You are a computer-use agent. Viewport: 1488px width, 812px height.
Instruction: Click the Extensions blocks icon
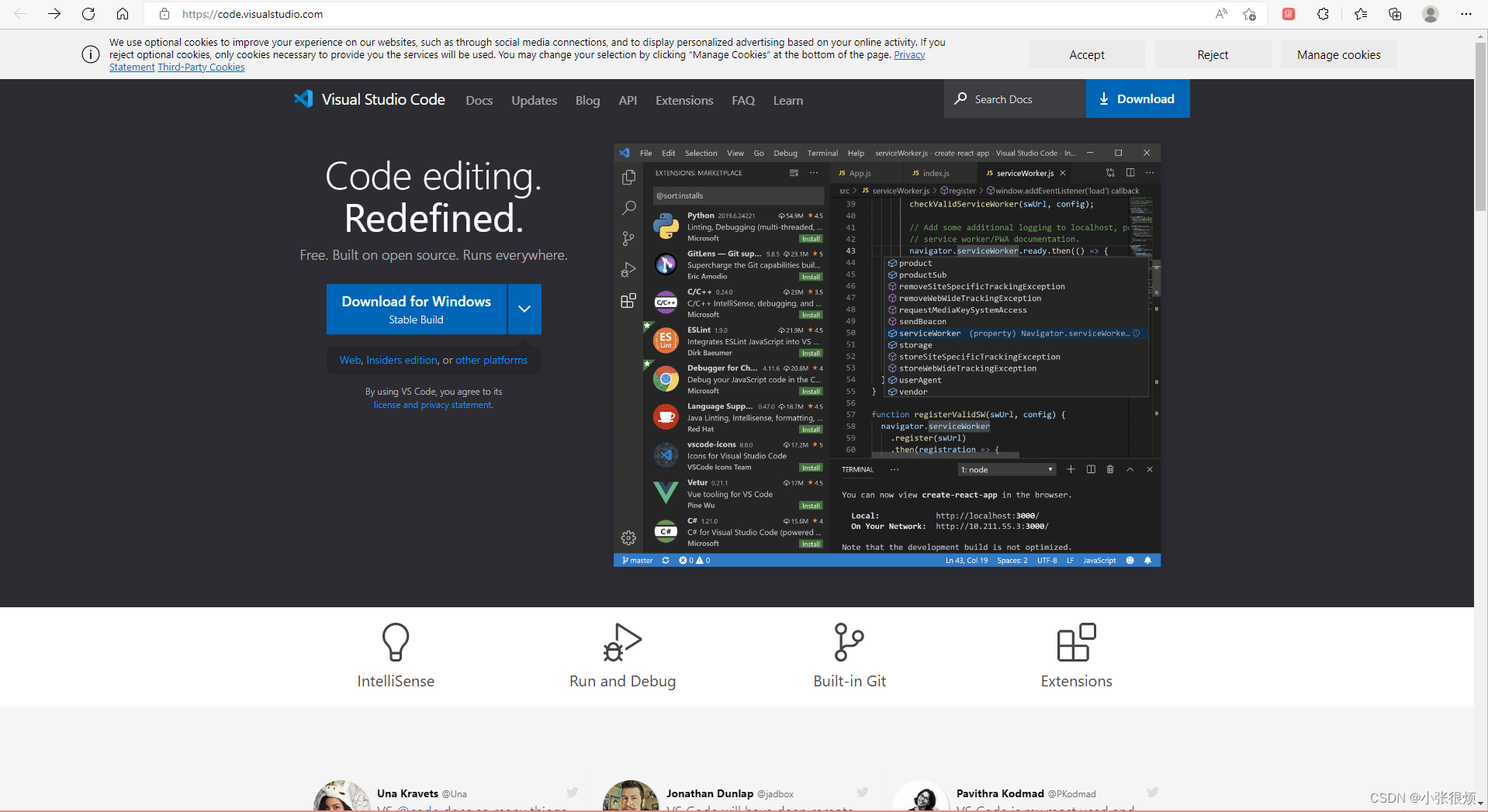click(x=1076, y=641)
